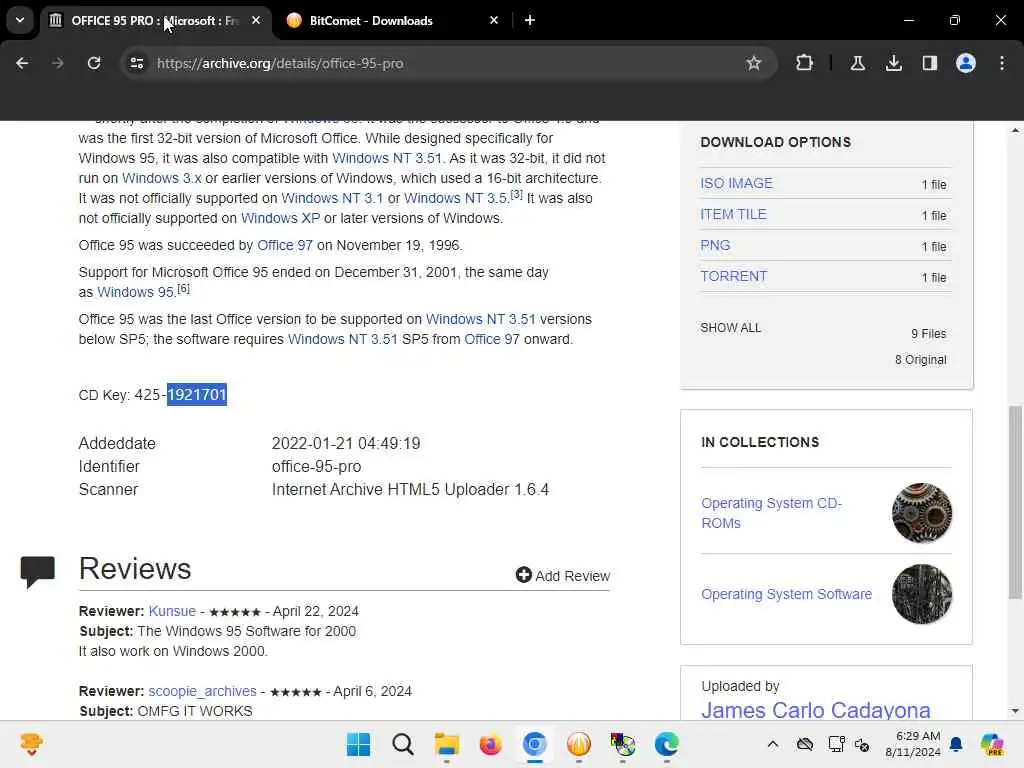This screenshot has height=768, width=1024.
Task: Open footnote reference [3]
Action: (x=516, y=194)
